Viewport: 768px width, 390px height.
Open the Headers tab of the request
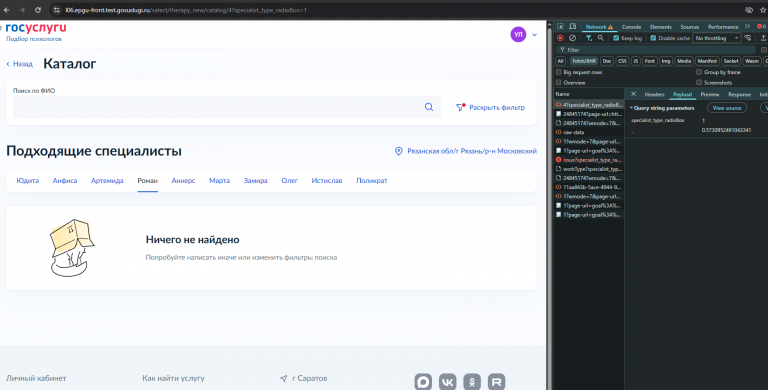[654, 94]
